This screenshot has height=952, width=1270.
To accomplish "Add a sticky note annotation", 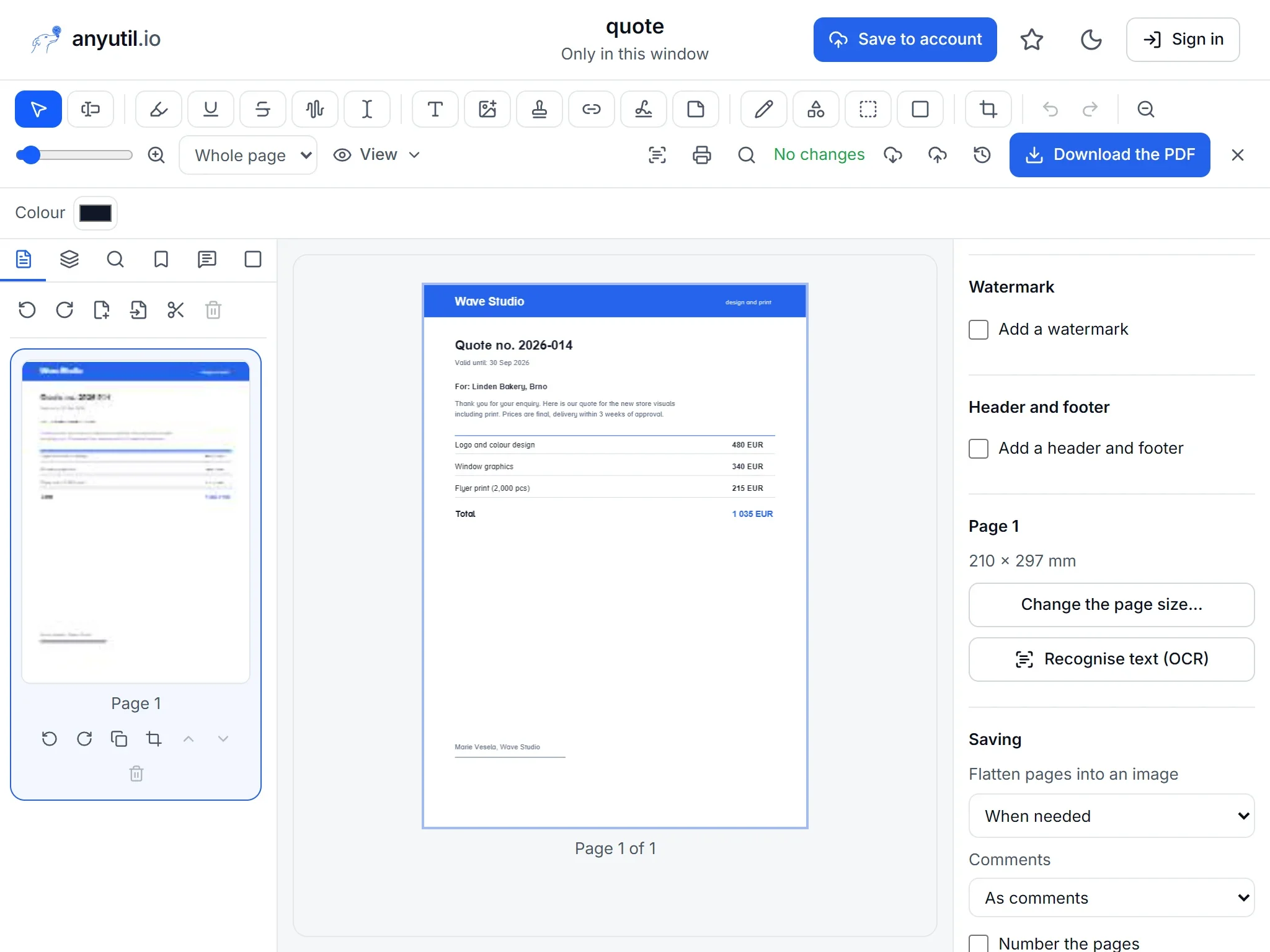I will click(696, 110).
